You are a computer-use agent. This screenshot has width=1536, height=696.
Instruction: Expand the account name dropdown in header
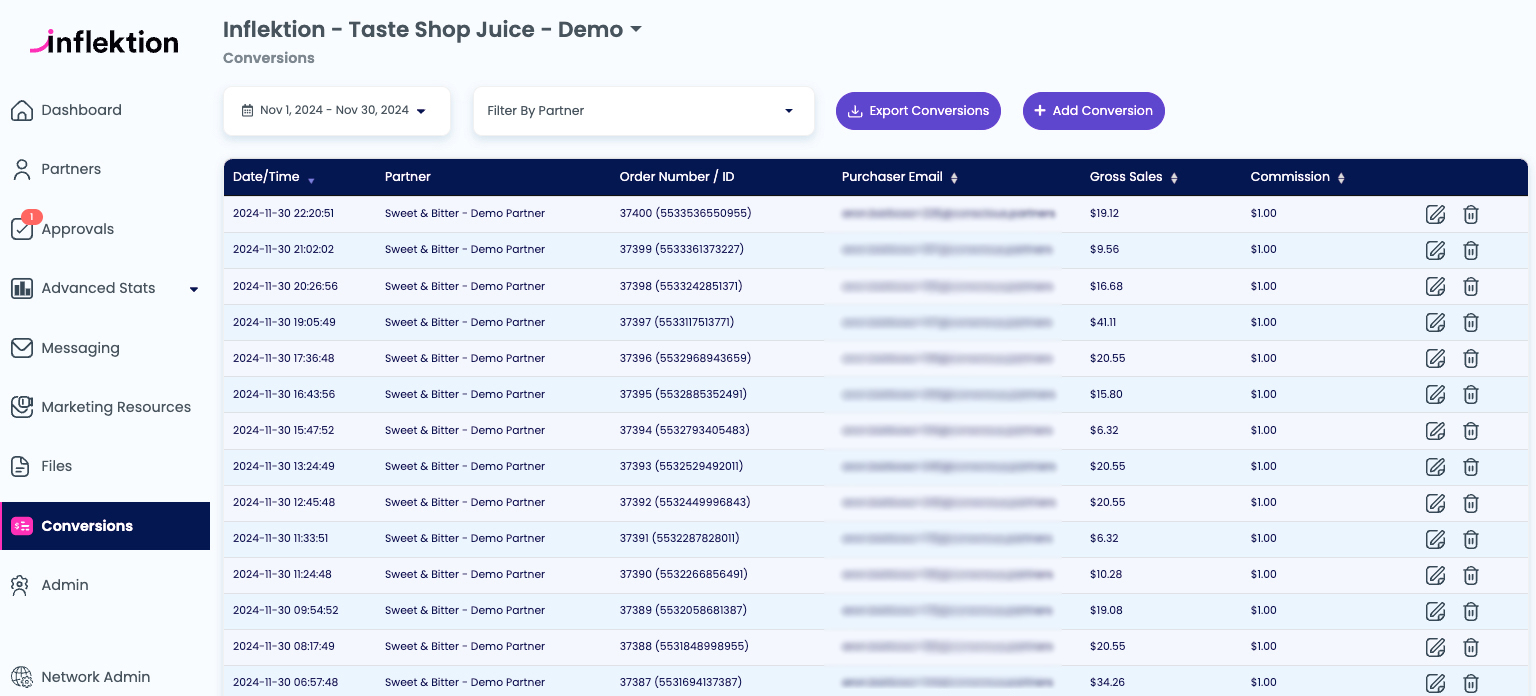(x=635, y=30)
